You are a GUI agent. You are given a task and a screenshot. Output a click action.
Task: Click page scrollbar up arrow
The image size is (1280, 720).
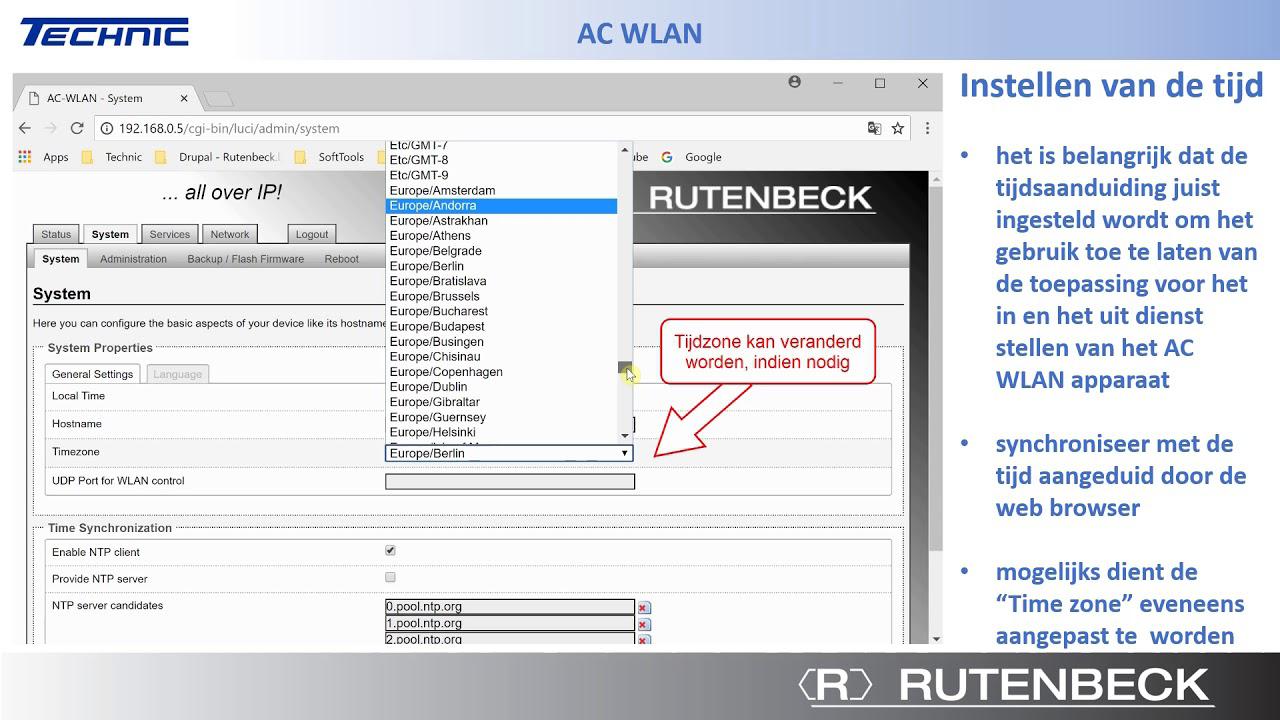(936, 180)
